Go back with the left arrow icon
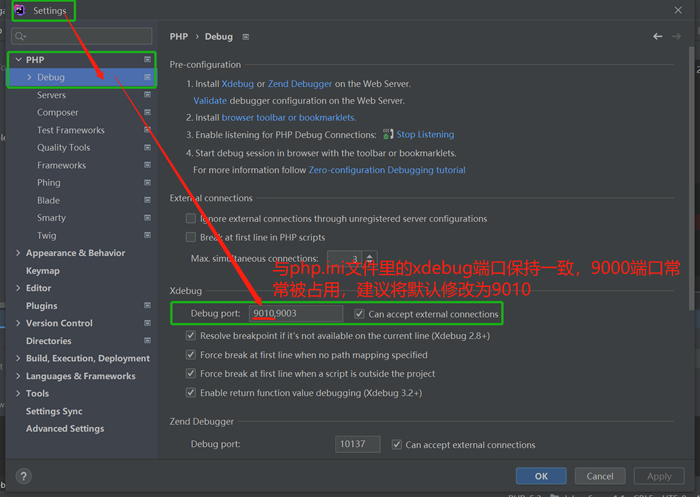The width and height of the screenshot is (700, 497). [x=658, y=36]
